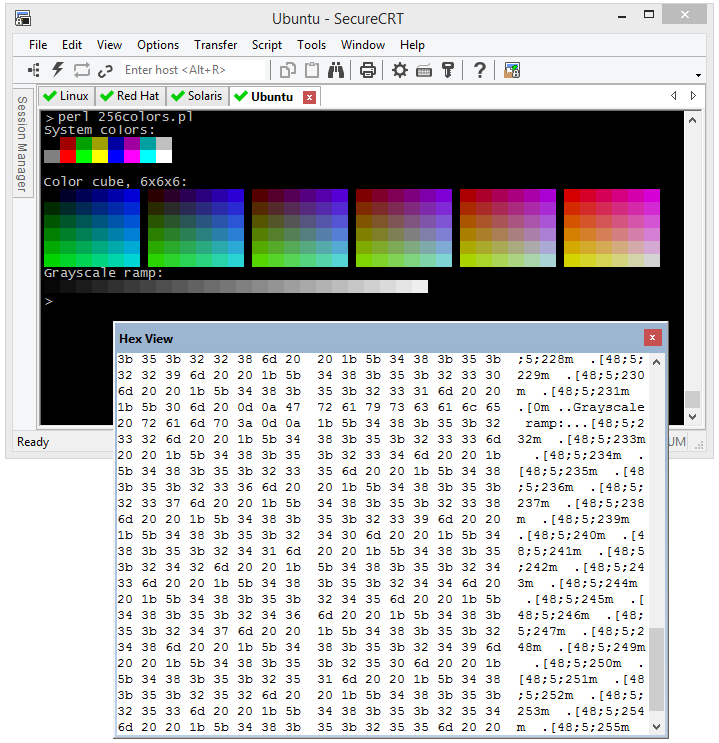The image size is (719, 743).
Task: Open the Transfer menu
Action: tap(216, 45)
